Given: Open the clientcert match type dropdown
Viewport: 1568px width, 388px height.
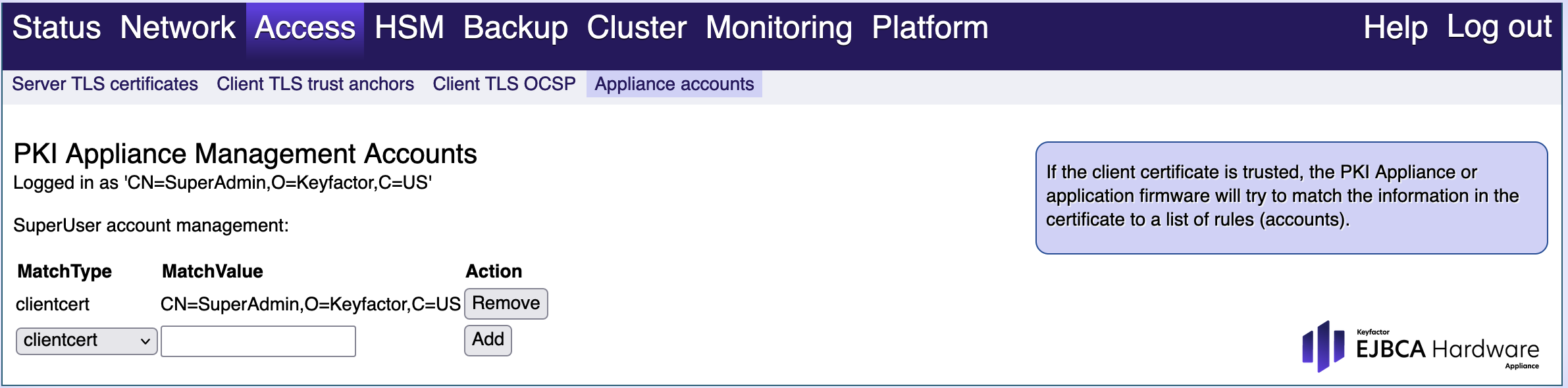Looking at the screenshot, I should point(86,341).
